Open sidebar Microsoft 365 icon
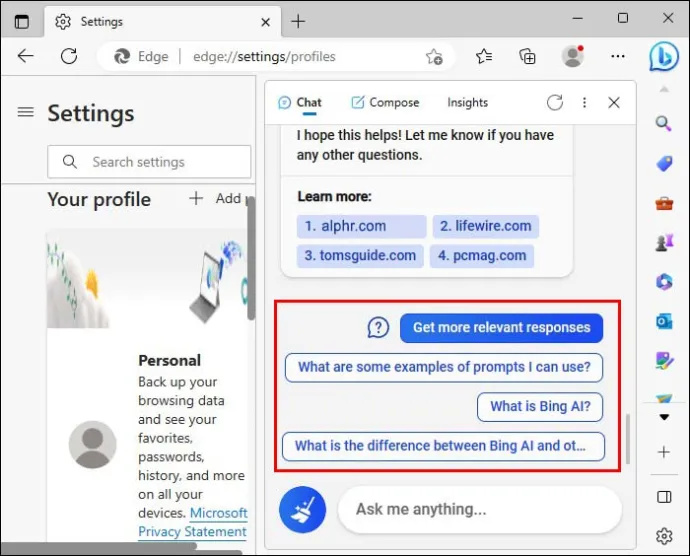This screenshot has width=690, height=556. pos(664,281)
